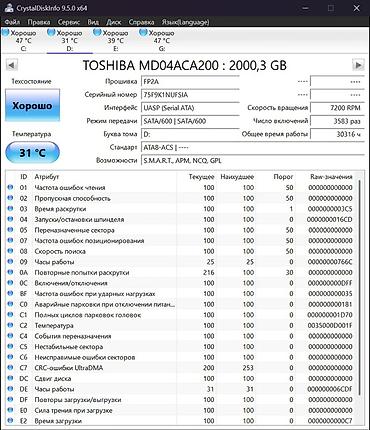The image size is (370, 430).
Task: Select row Повторы загрузки/выгрузки
Action: 180,400
